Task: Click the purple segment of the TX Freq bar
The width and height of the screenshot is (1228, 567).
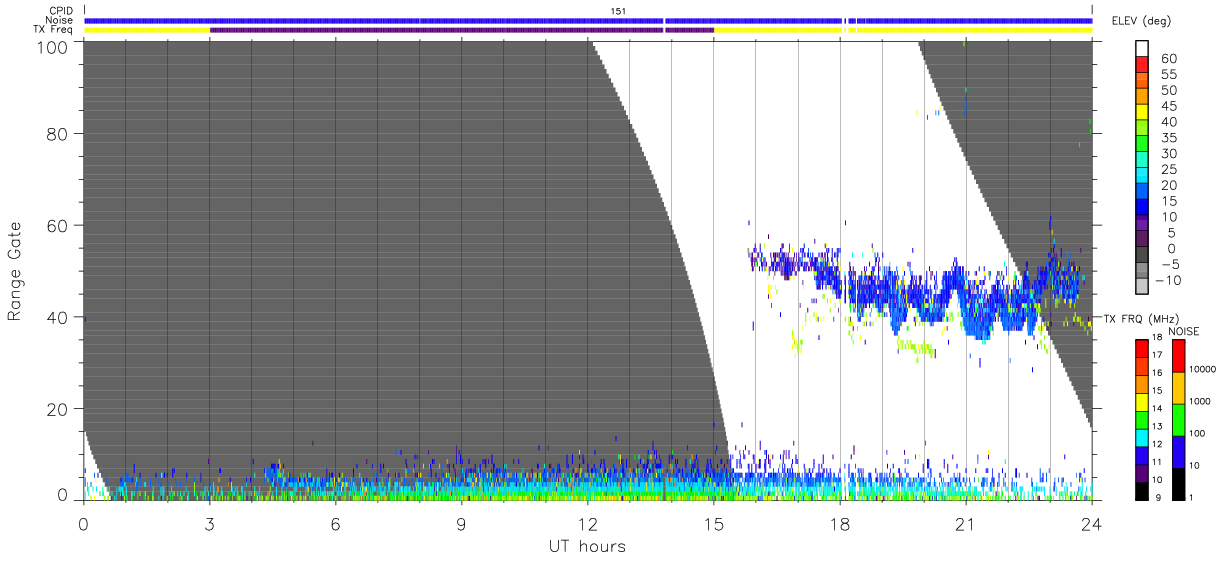Action: coord(461,30)
